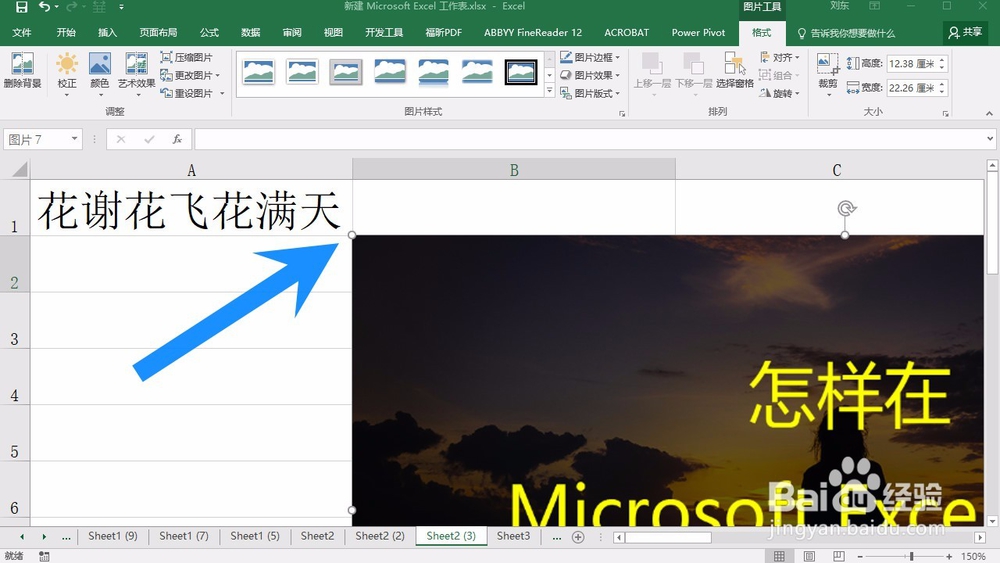1000x563 pixels.
Task: Switch to sheet tab Sheet3
Action: [513, 536]
